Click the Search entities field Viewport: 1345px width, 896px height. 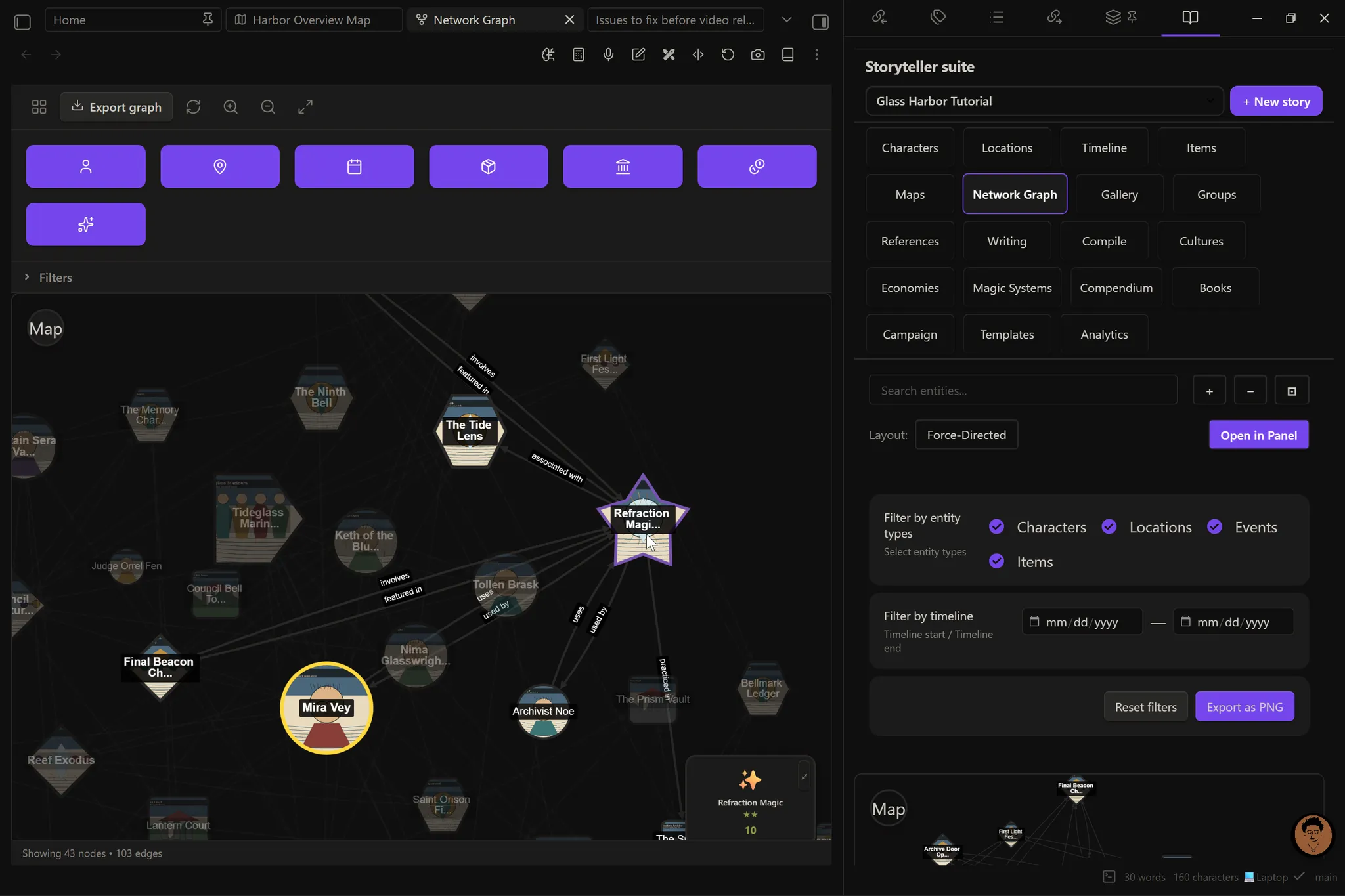pos(1023,391)
